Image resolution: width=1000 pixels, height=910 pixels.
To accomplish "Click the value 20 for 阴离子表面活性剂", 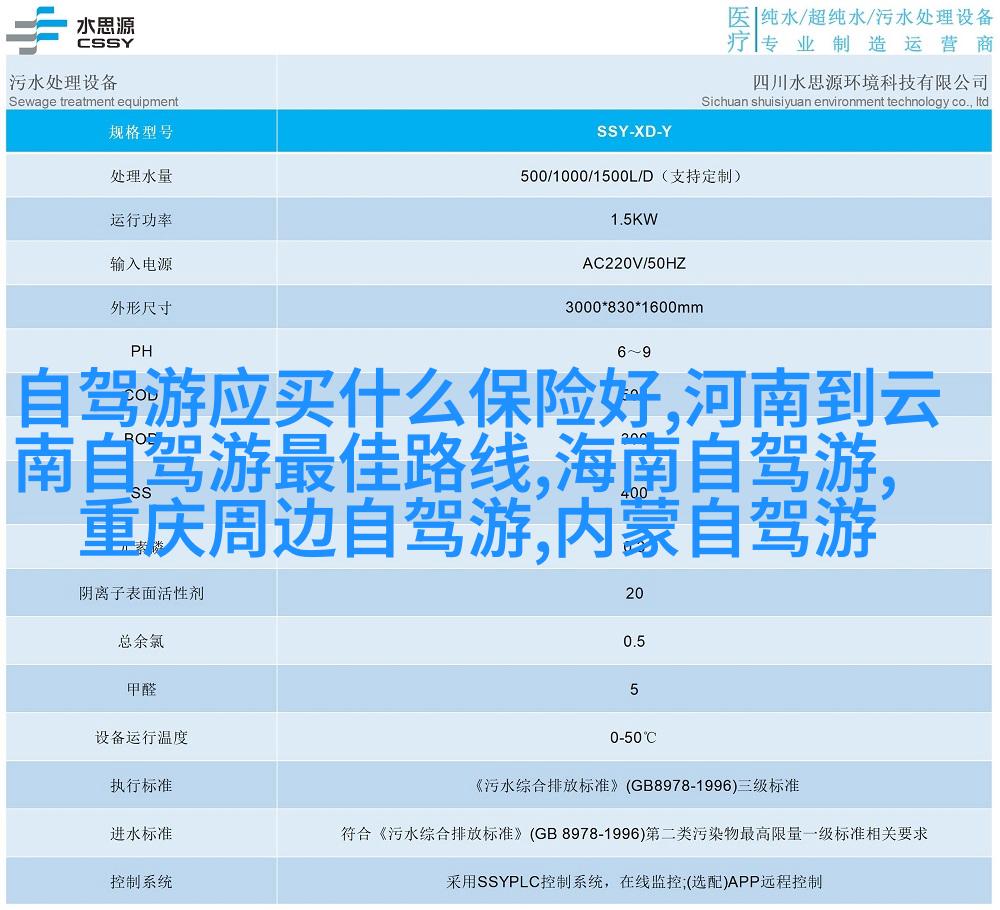I will click(x=634, y=593).
